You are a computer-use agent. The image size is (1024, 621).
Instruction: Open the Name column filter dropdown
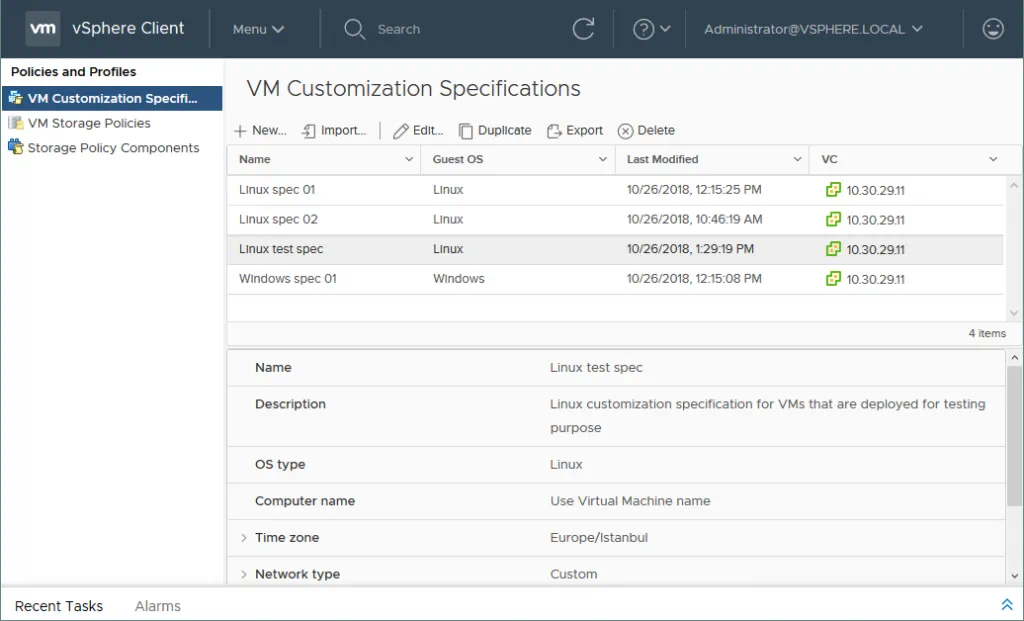click(x=408, y=160)
